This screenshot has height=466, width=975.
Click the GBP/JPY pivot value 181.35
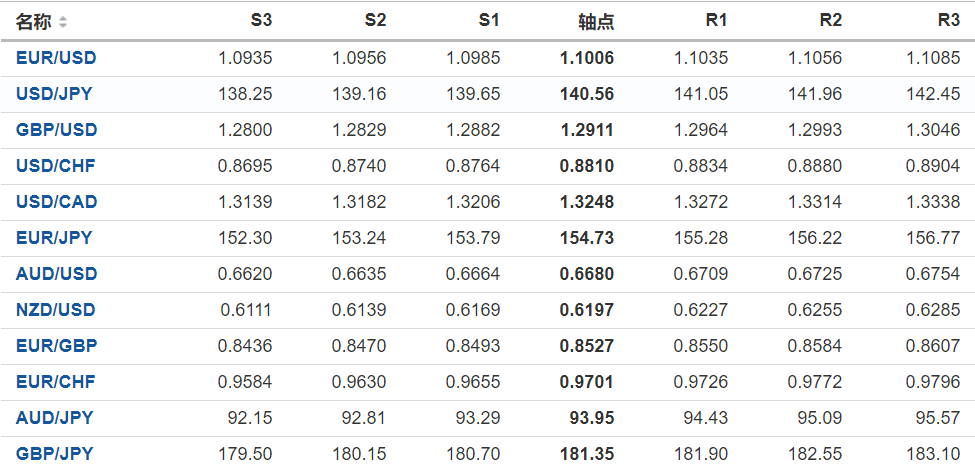[x=588, y=454]
